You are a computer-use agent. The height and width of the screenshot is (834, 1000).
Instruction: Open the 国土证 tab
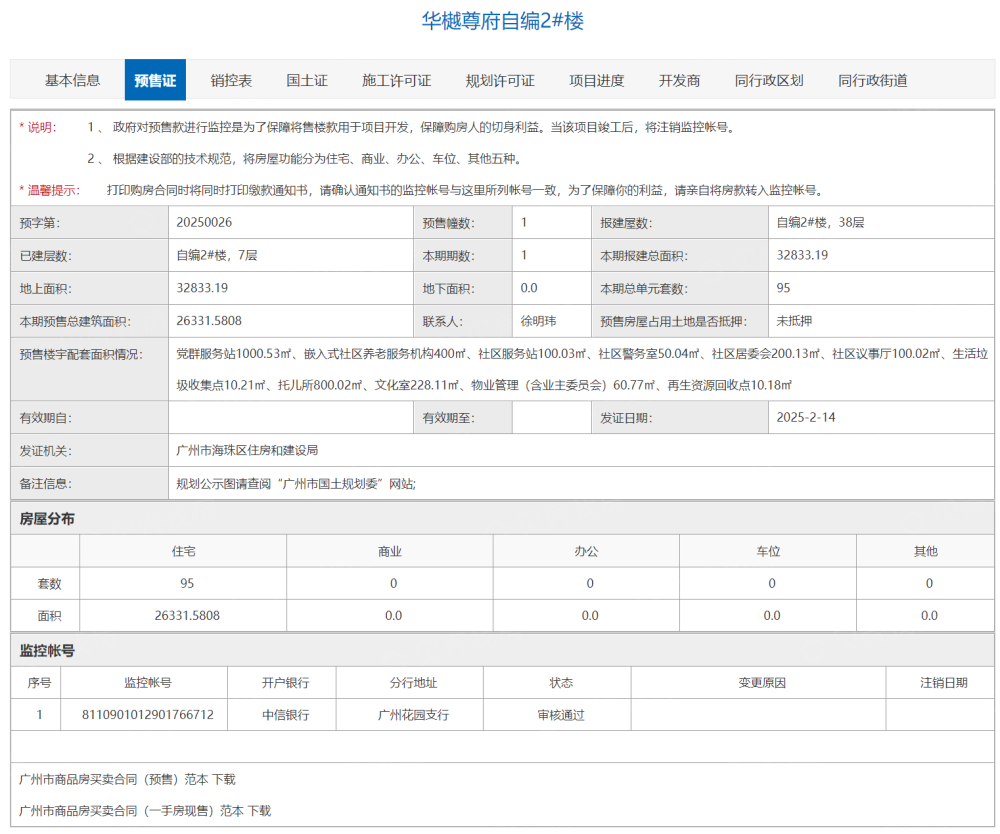pos(307,80)
